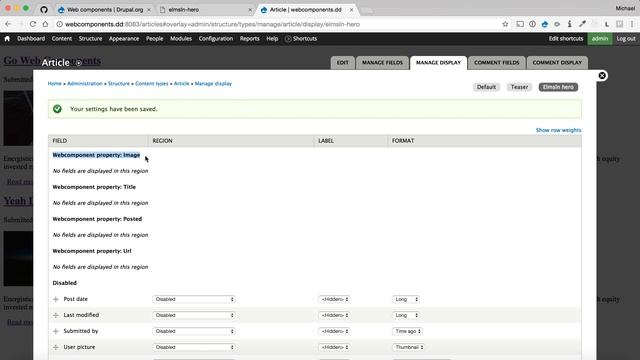This screenshot has height=360, width=640.
Task: Open the Submitted by format dropdown (Time ago)
Action: (407, 331)
